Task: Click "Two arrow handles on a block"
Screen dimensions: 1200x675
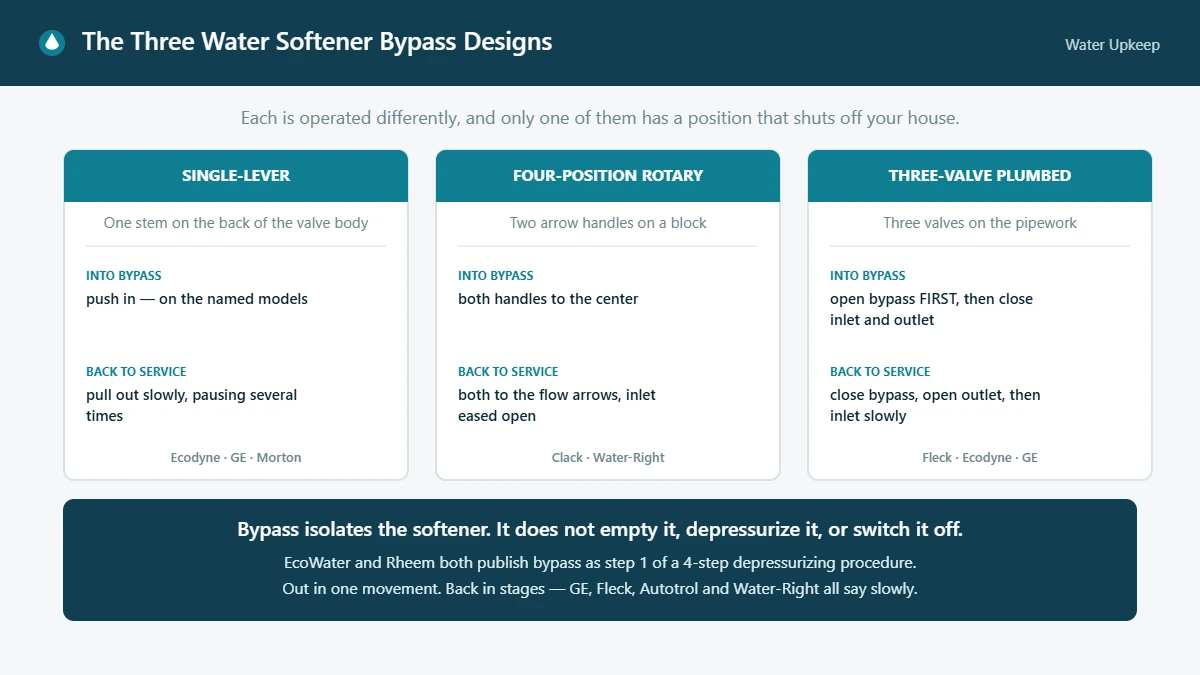Action: tap(608, 223)
